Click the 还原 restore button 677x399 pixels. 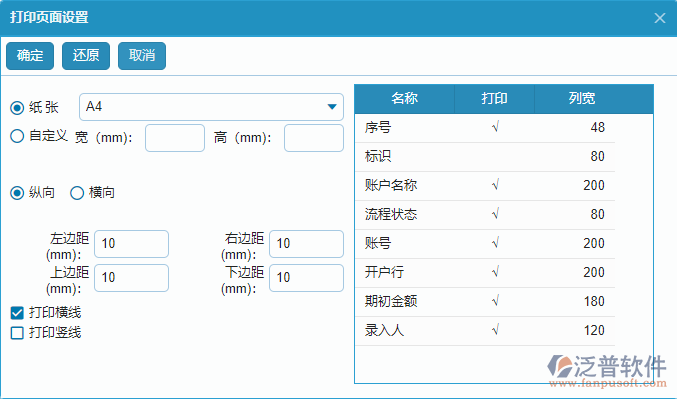point(86,56)
